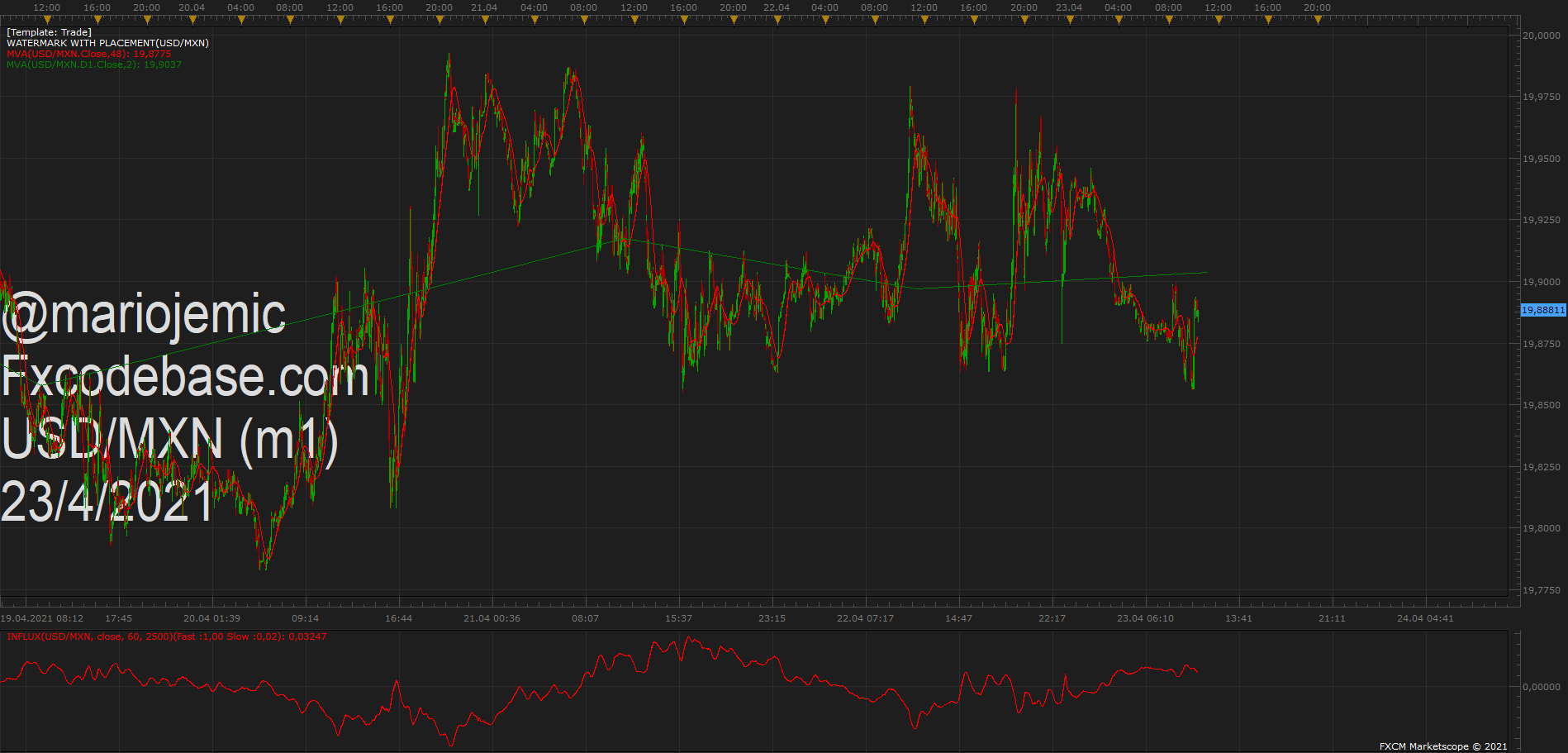Click the 24.04 04:41 bottom time label
Viewport: 1568px width, 753px height.
1425,618
